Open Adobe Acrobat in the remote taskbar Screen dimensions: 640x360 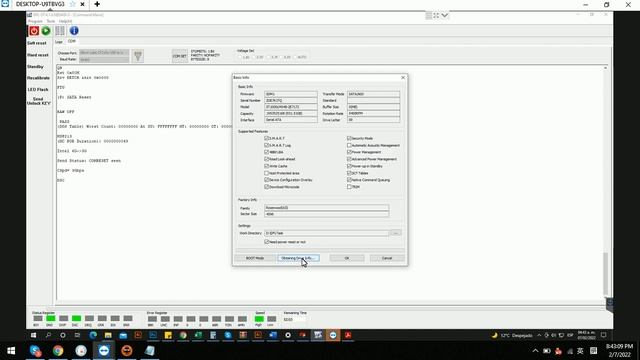click(x=348, y=335)
